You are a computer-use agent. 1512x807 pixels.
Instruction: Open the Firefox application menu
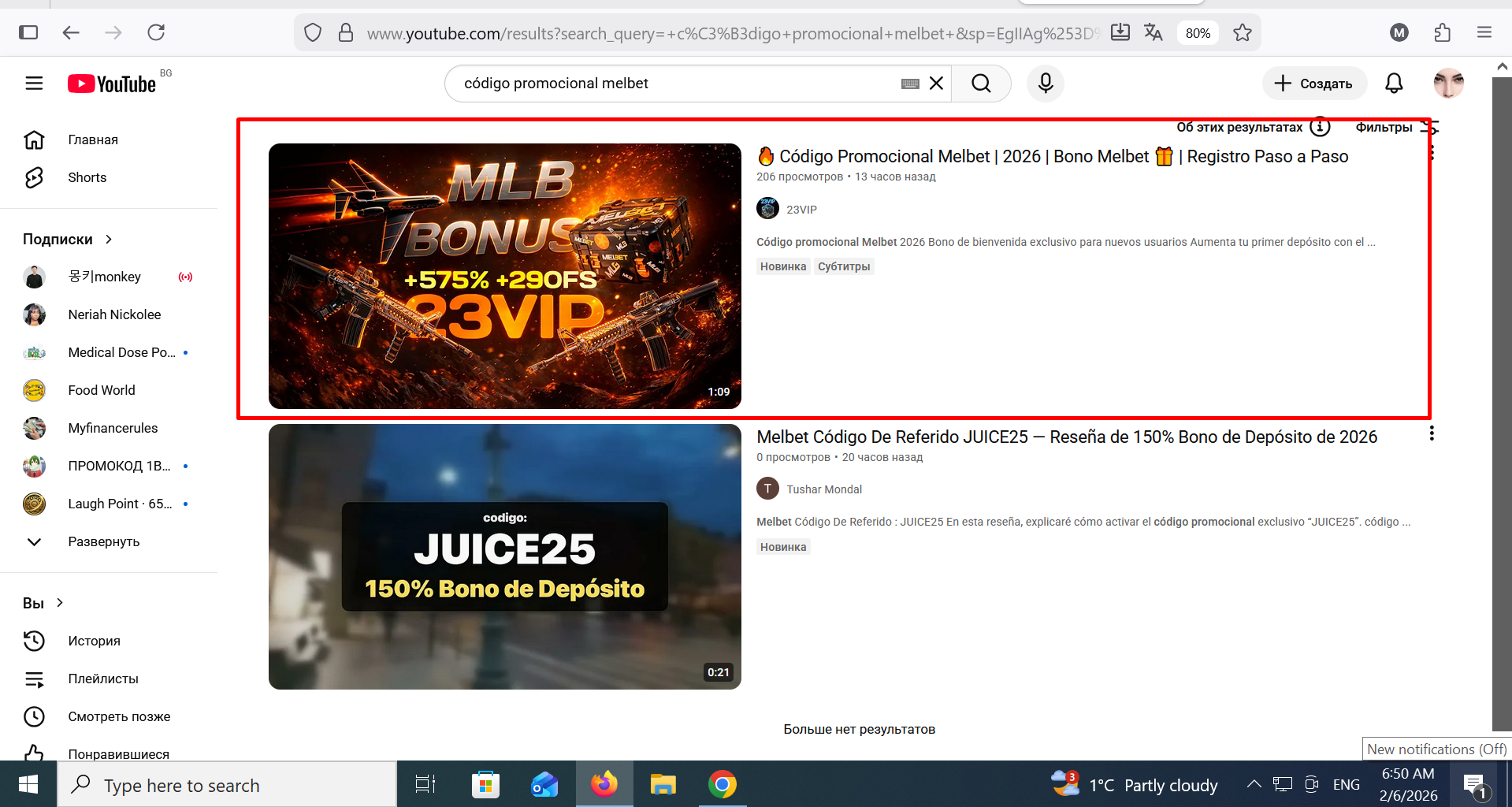[x=1484, y=32]
